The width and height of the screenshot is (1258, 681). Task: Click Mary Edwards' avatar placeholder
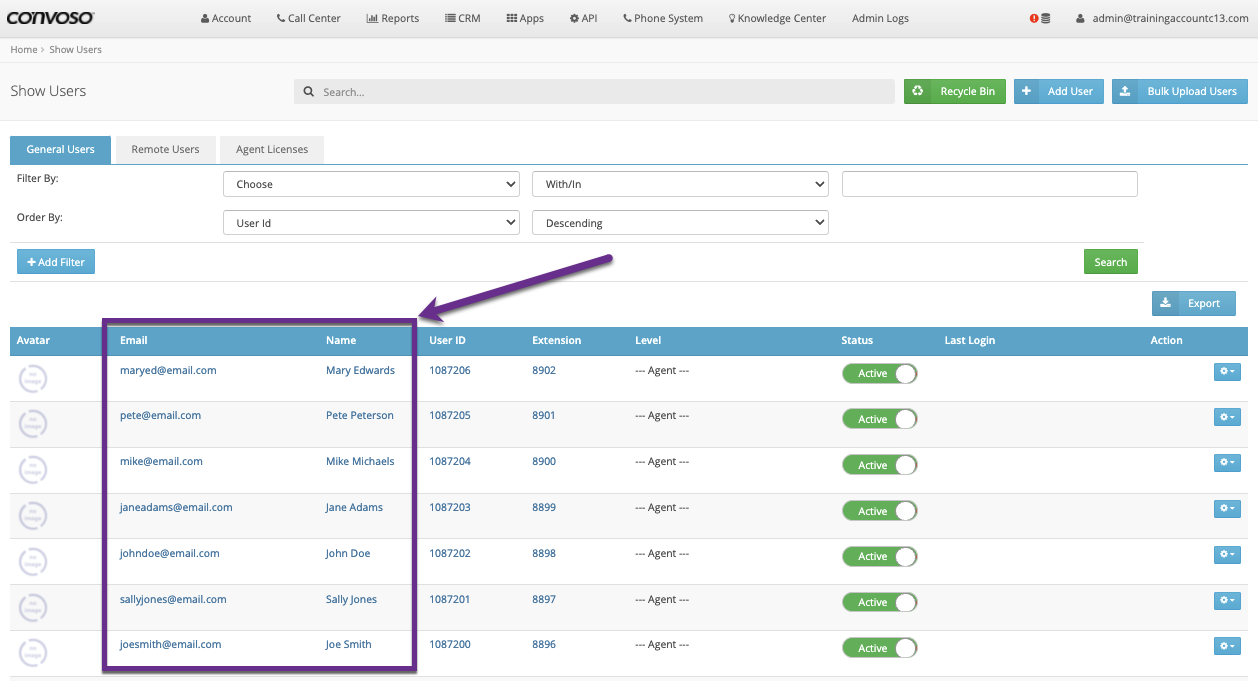point(33,378)
